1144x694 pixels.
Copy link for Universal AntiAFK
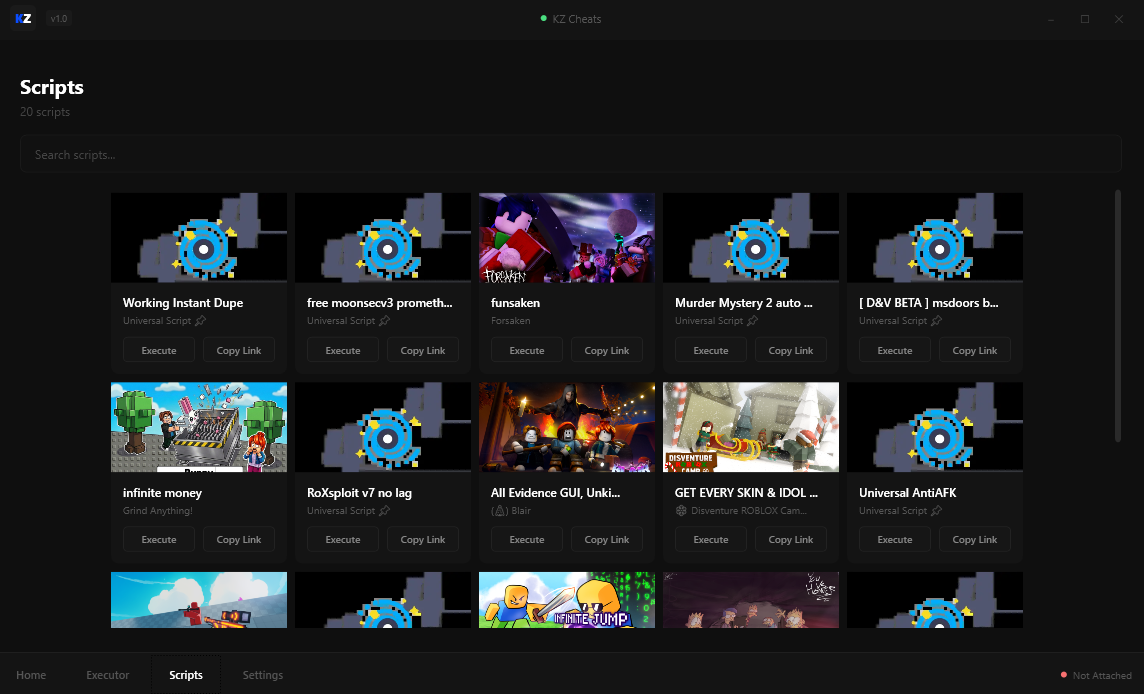click(x=974, y=539)
